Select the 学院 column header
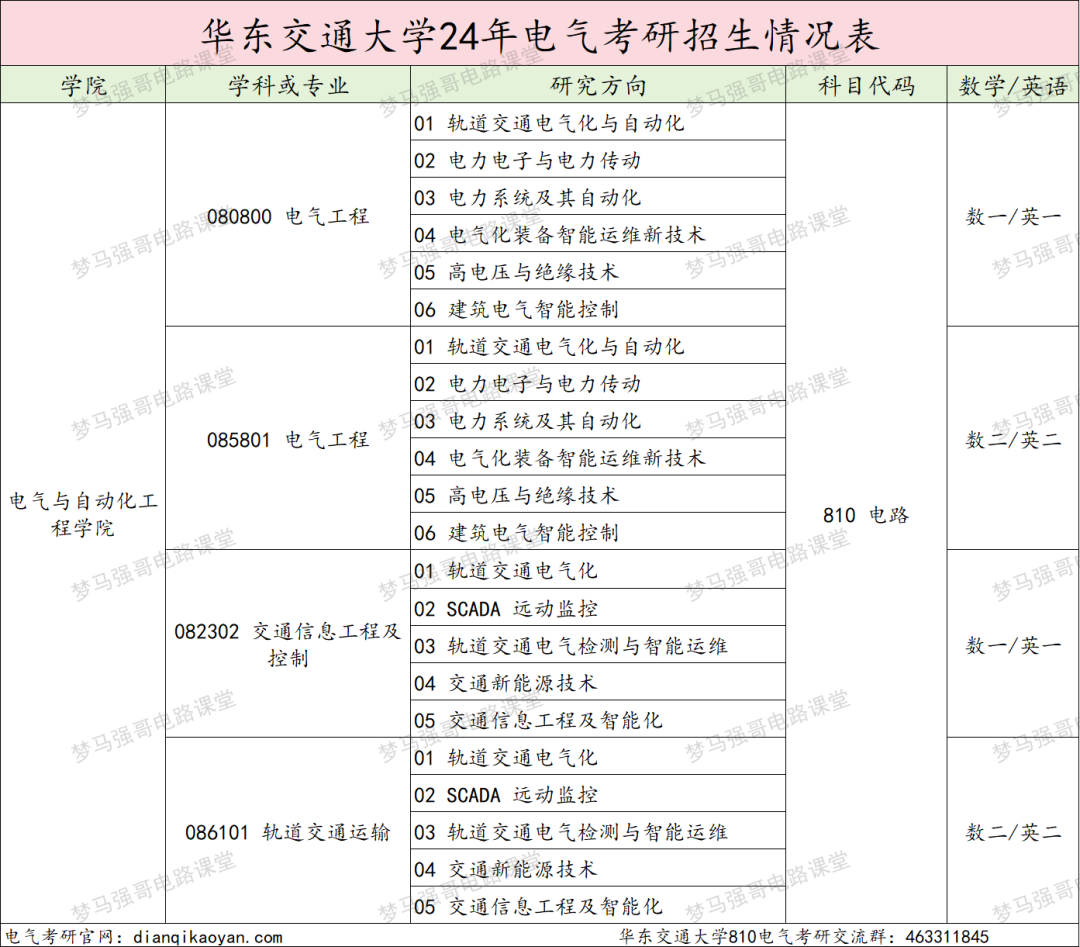The image size is (1080, 947). [x=82, y=85]
